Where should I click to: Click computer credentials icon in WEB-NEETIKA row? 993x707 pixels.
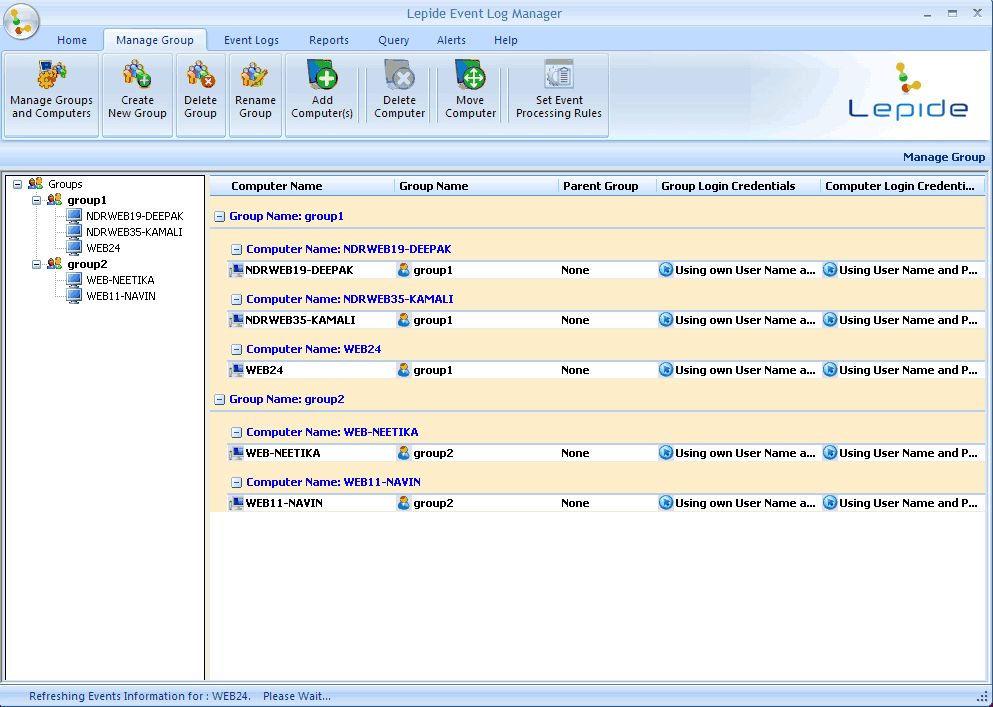pos(830,453)
